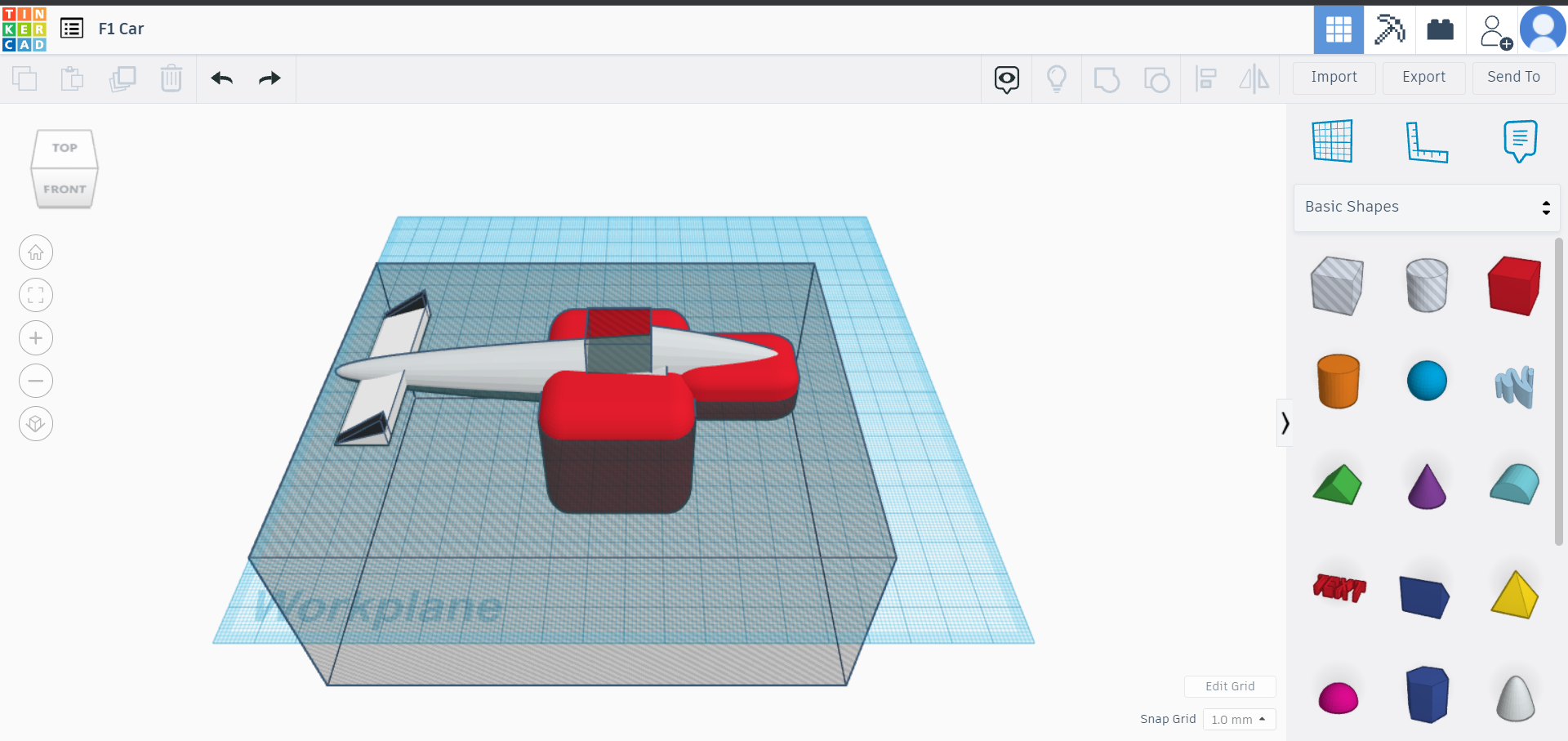Viewport: 1568px width, 741px height.
Task: Zoom in with the plus button
Action: click(36, 338)
